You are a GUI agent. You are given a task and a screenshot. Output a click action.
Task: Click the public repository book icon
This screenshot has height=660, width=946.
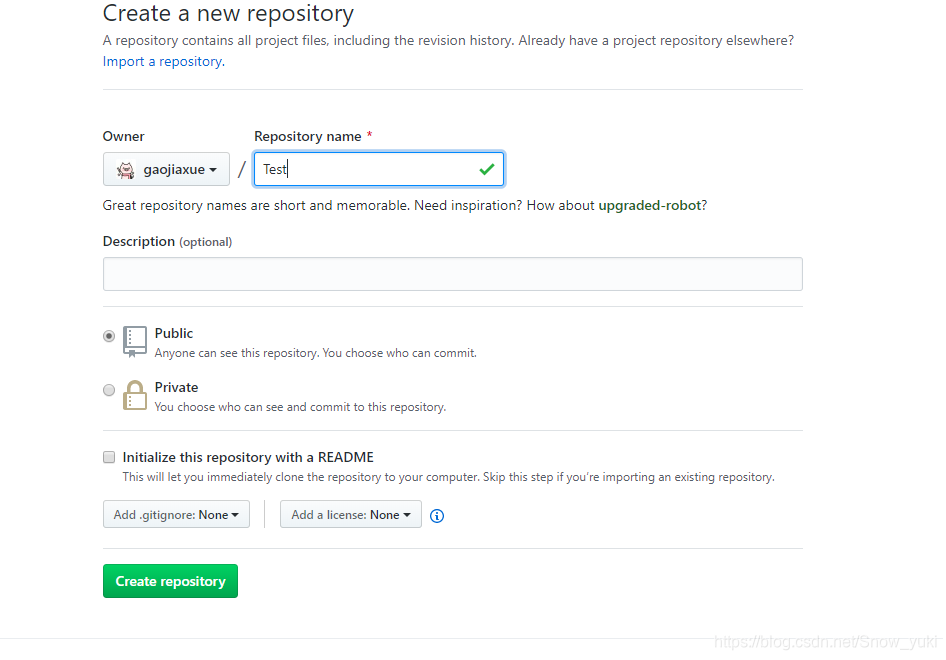pos(135,341)
